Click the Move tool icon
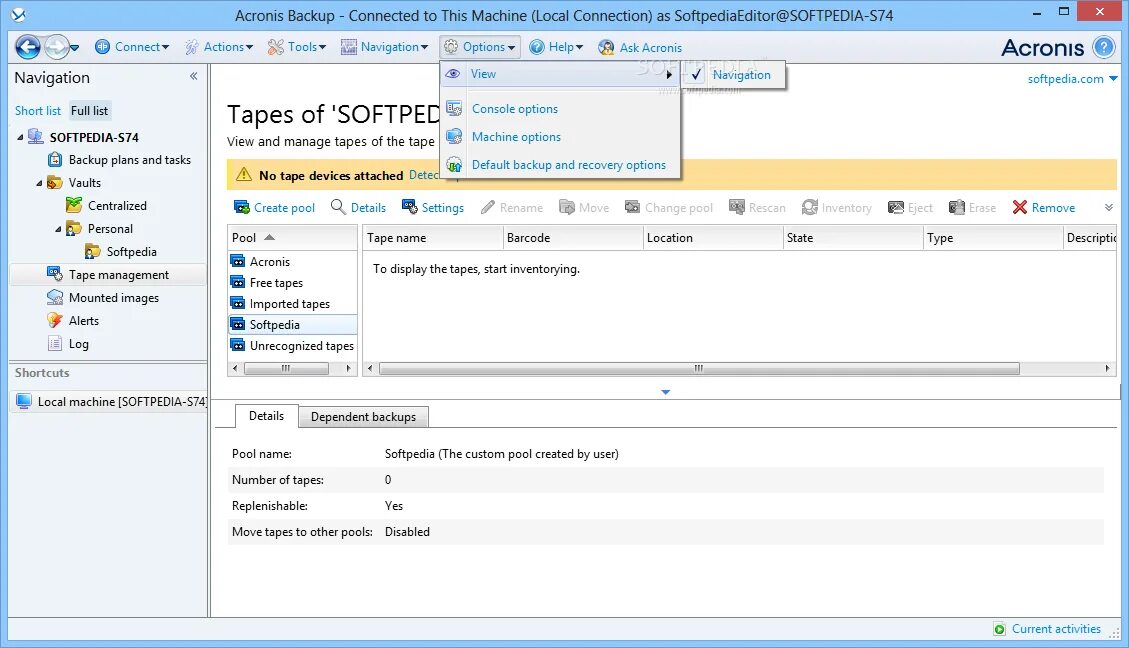 click(567, 207)
